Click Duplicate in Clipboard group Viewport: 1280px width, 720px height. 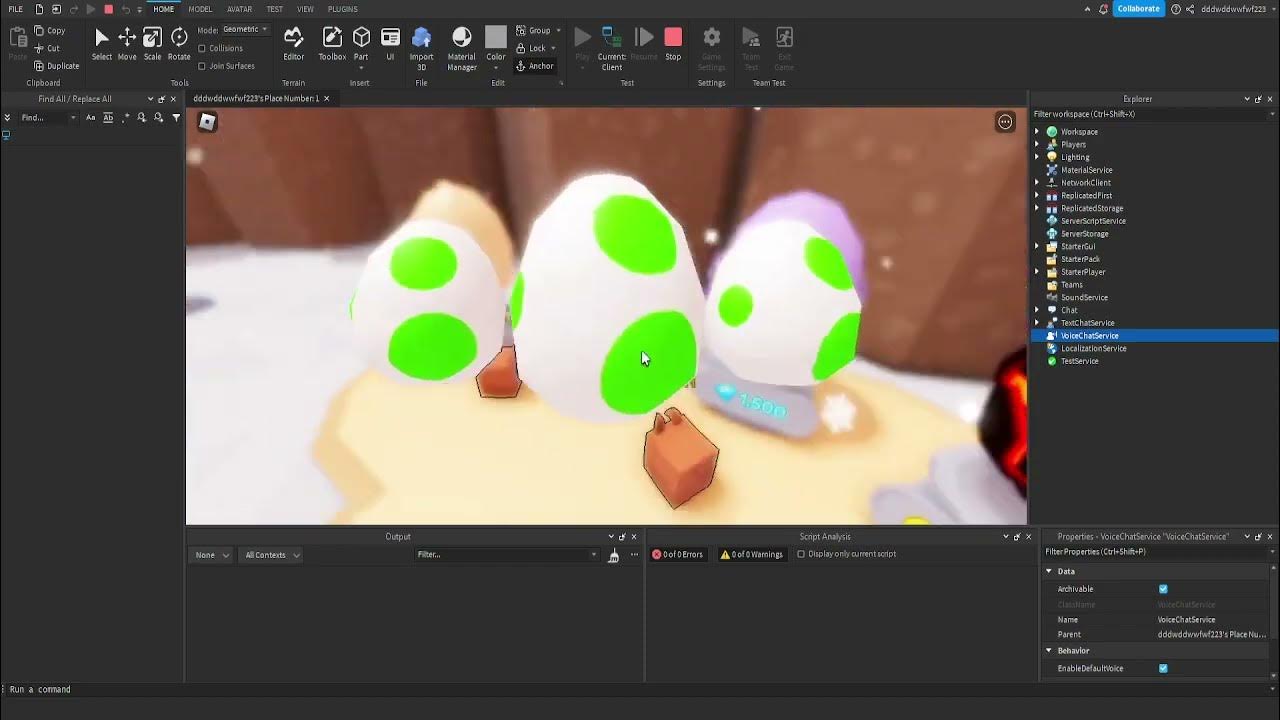click(x=56, y=66)
